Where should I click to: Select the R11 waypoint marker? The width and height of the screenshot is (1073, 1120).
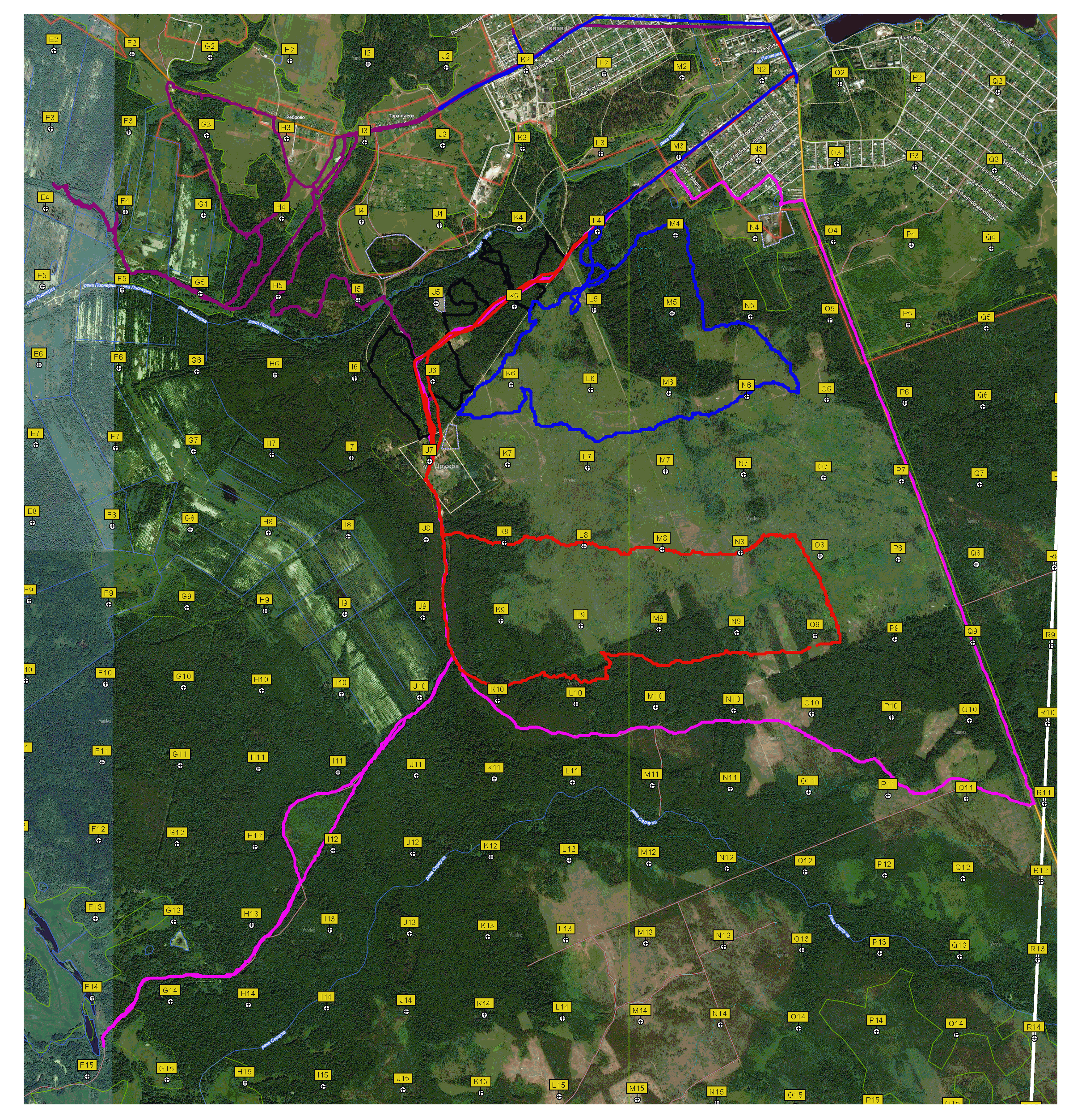1044,803
